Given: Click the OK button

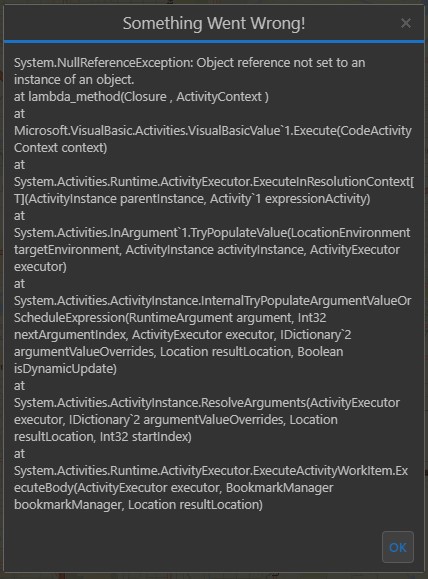Looking at the screenshot, I should point(398,547).
